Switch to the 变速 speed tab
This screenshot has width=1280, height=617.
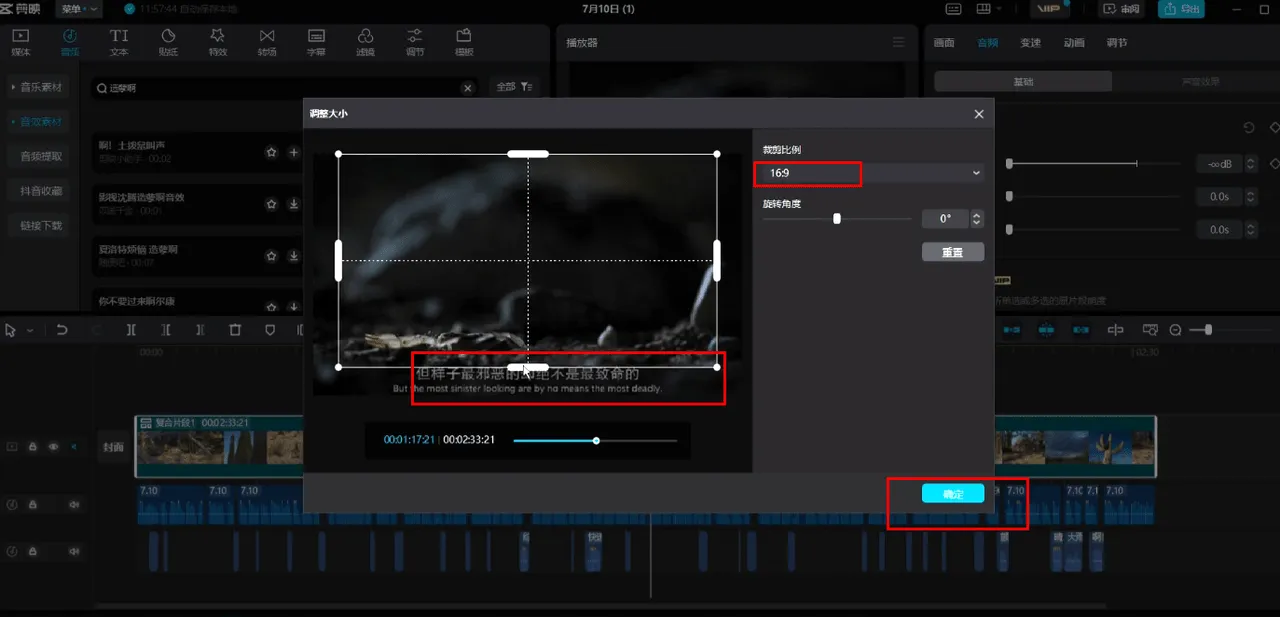point(1031,43)
